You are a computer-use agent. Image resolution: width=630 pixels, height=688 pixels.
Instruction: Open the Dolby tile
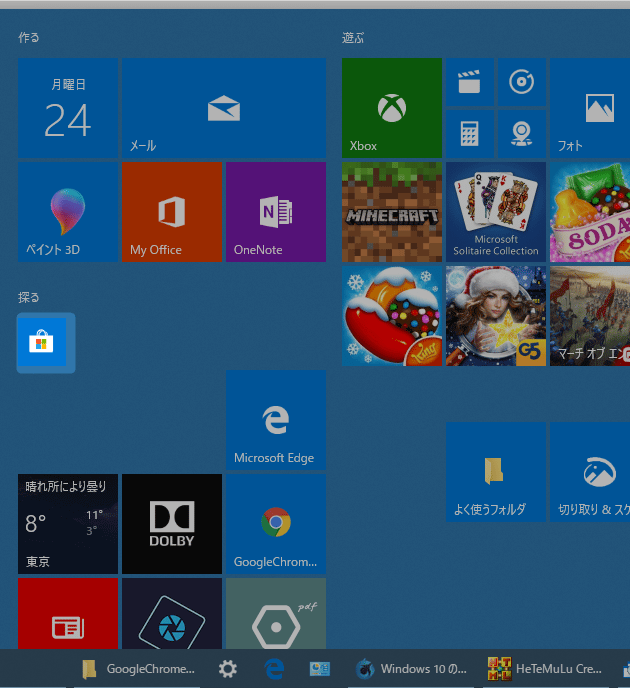tap(172, 524)
